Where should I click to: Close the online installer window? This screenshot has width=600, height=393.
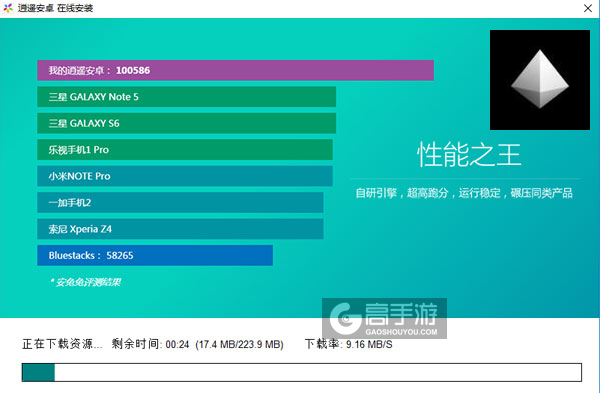588,8
